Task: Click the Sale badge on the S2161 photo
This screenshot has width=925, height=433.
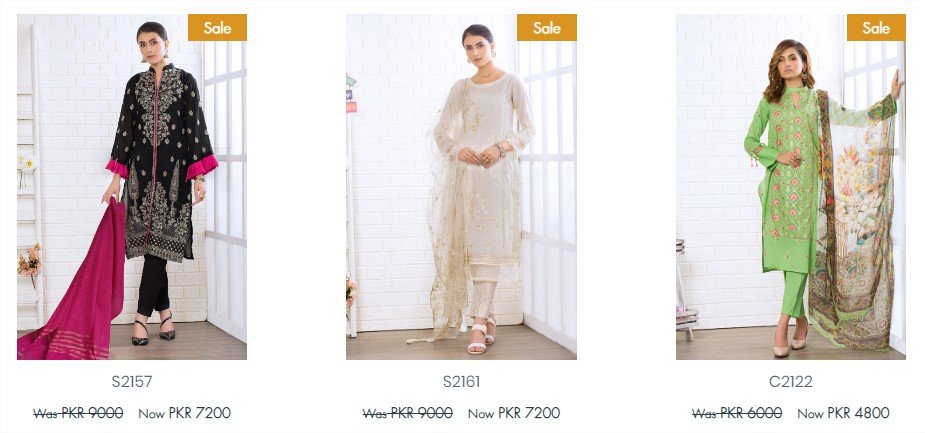Action: pyautogui.click(x=547, y=28)
